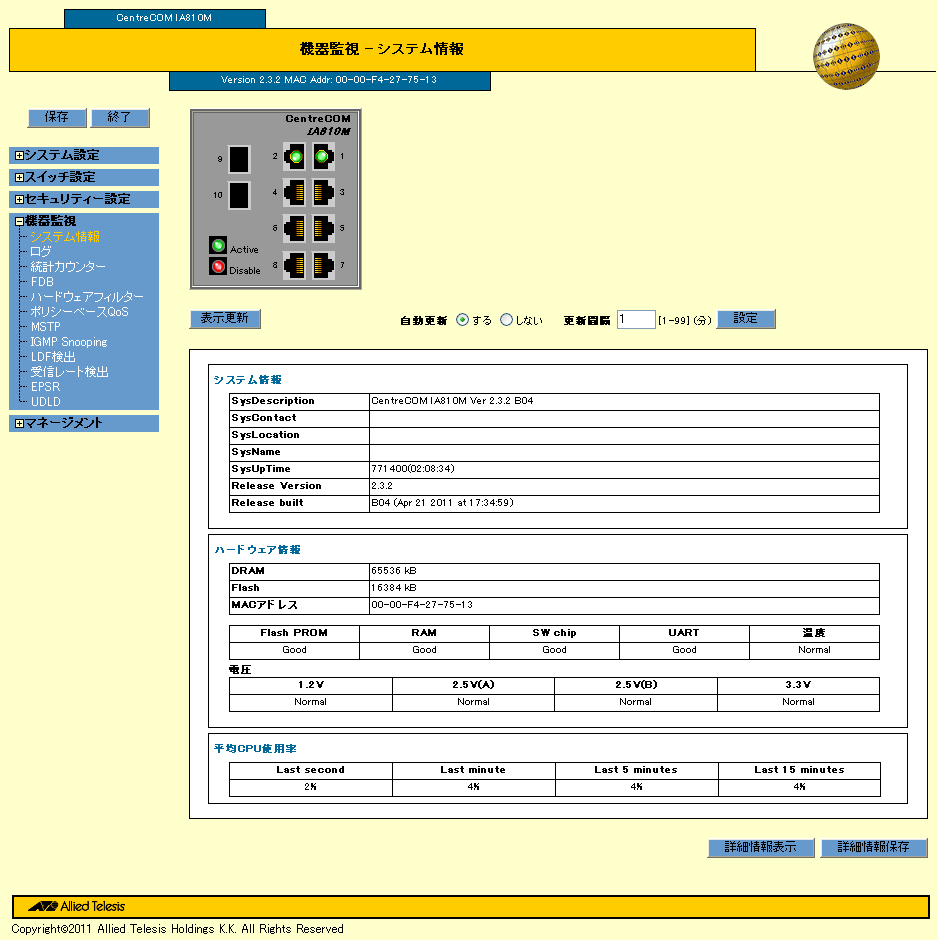Click the 温度 Normal status cell

click(815, 650)
